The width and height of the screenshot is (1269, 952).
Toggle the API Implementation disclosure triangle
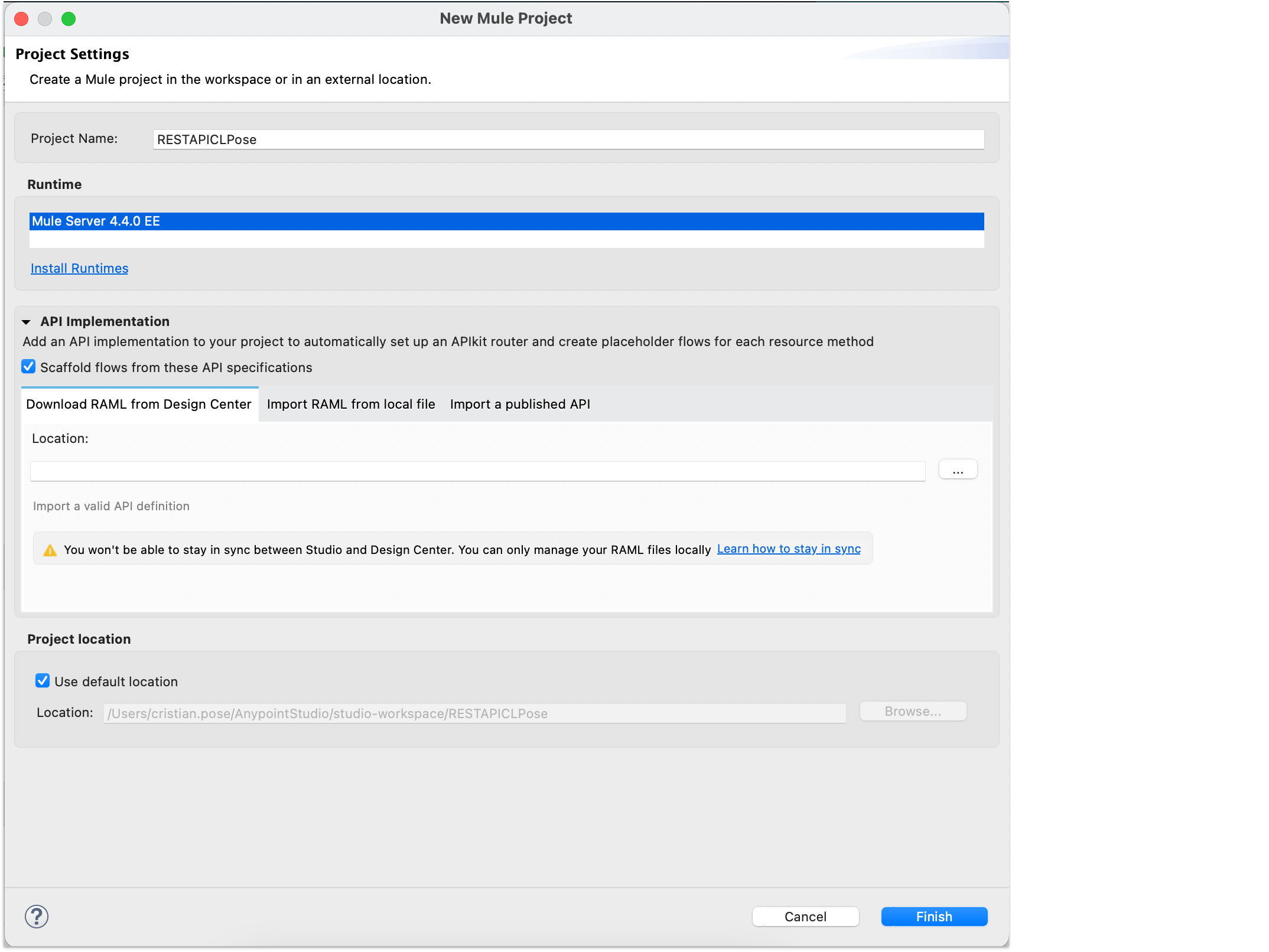pyautogui.click(x=26, y=322)
